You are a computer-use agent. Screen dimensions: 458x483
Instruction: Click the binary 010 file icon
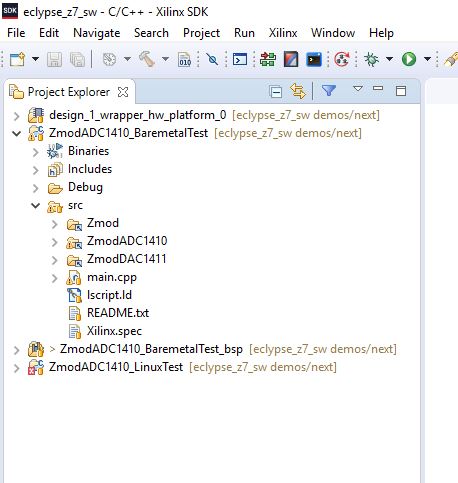[x=184, y=60]
